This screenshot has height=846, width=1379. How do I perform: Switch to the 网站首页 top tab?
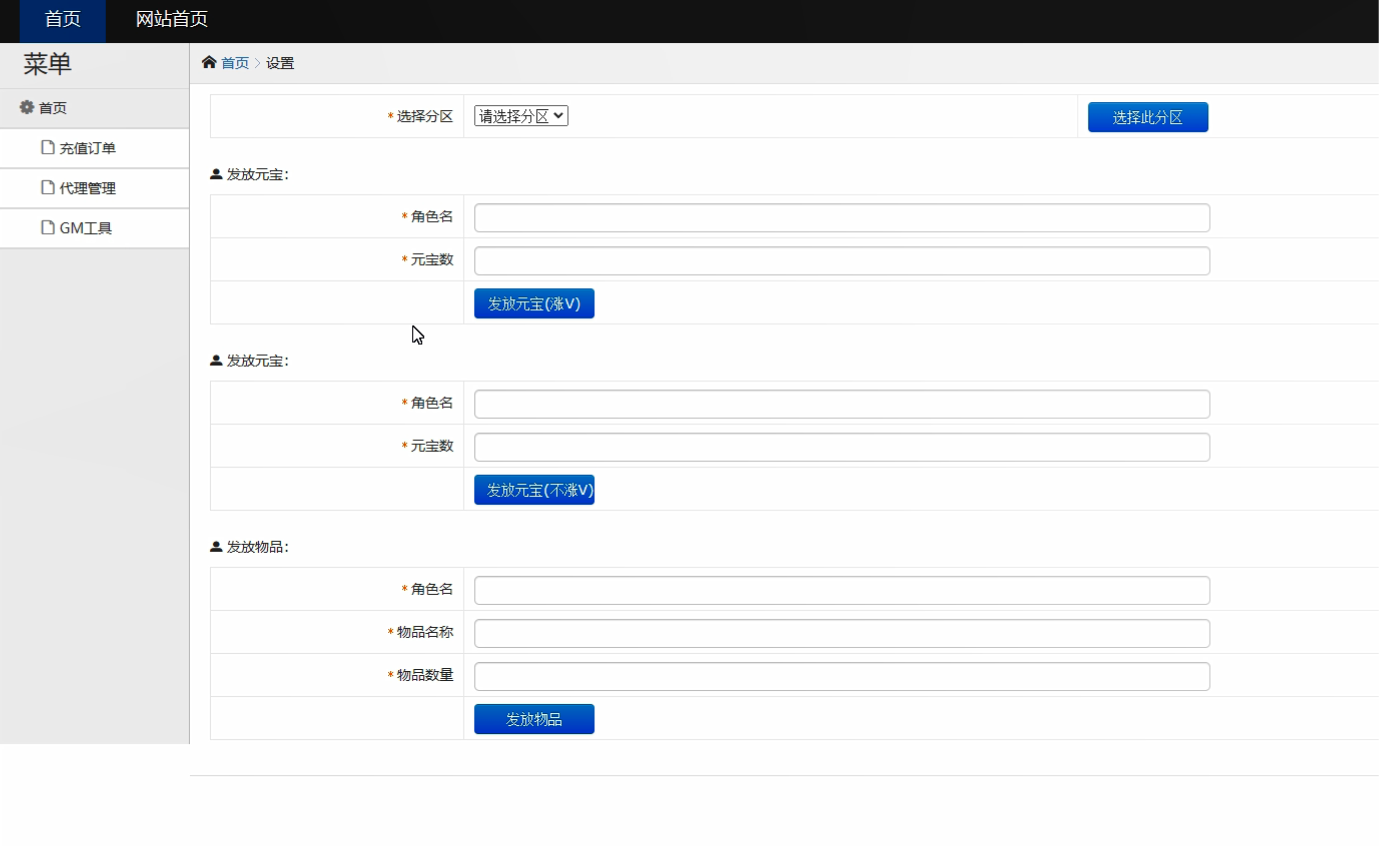pos(172,20)
